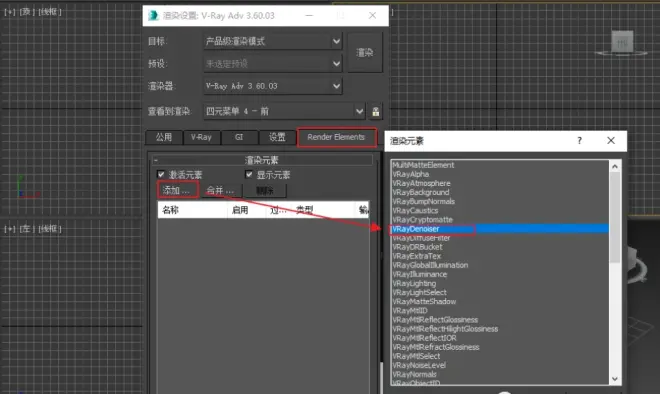Click the 类型 column header
The height and width of the screenshot is (394, 660).
pos(324,210)
